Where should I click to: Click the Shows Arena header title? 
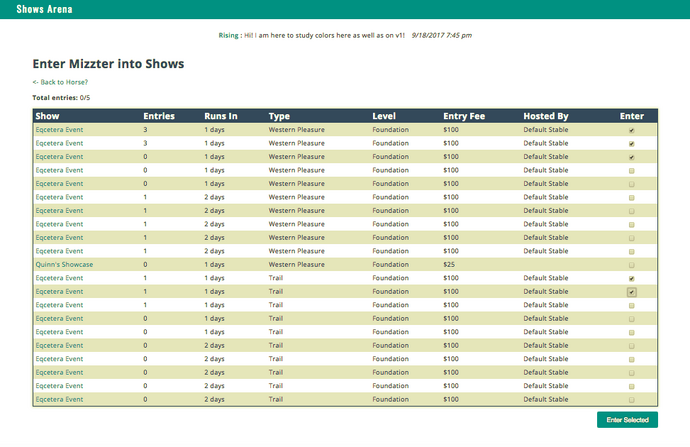tap(44, 9)
